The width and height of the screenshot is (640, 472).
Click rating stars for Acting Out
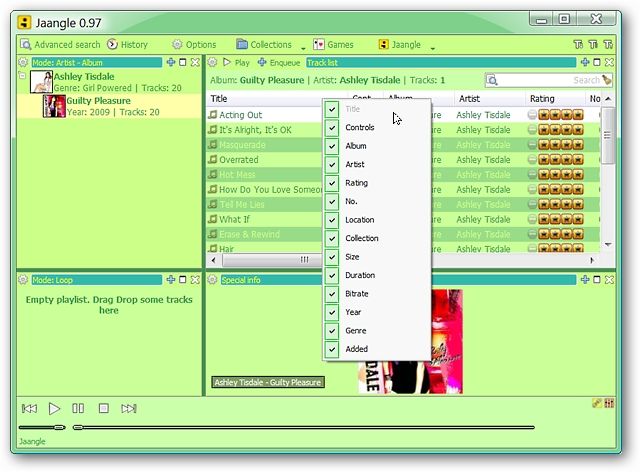click(x=561, y=115)
